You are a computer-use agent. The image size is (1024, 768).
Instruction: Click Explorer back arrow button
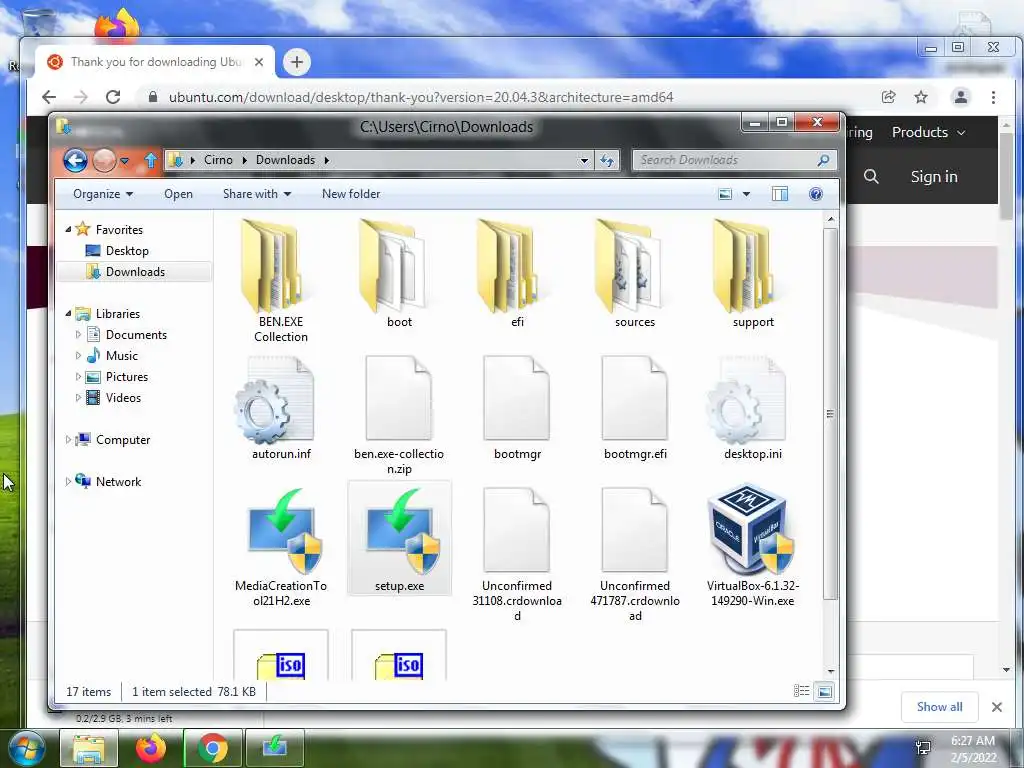point(75,160)
